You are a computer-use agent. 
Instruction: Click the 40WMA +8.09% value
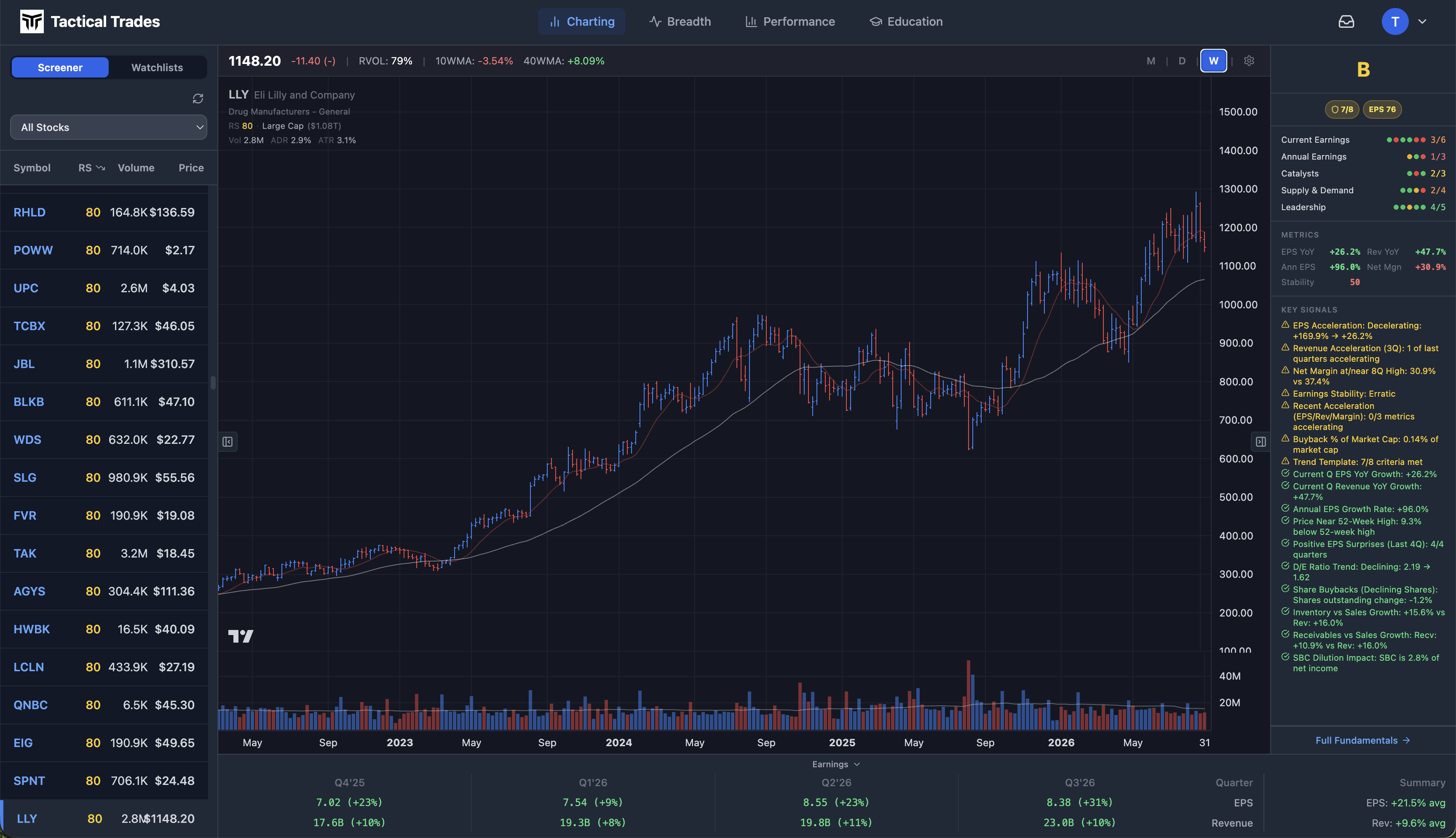tap(586, 61)
